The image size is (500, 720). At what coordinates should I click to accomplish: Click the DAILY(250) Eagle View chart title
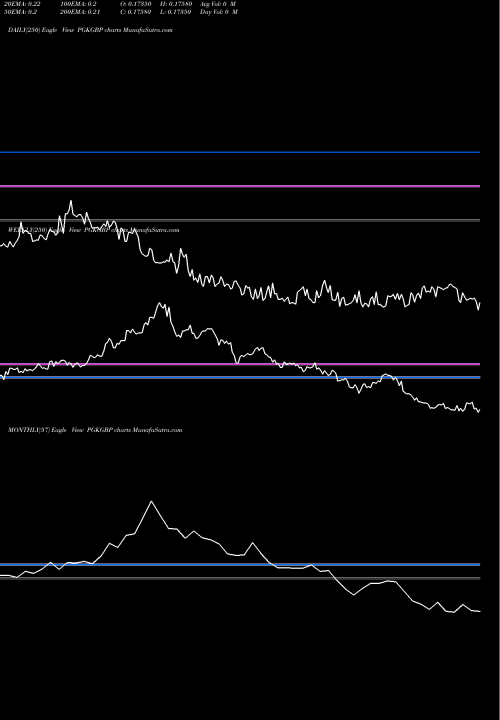click(90, 30)
